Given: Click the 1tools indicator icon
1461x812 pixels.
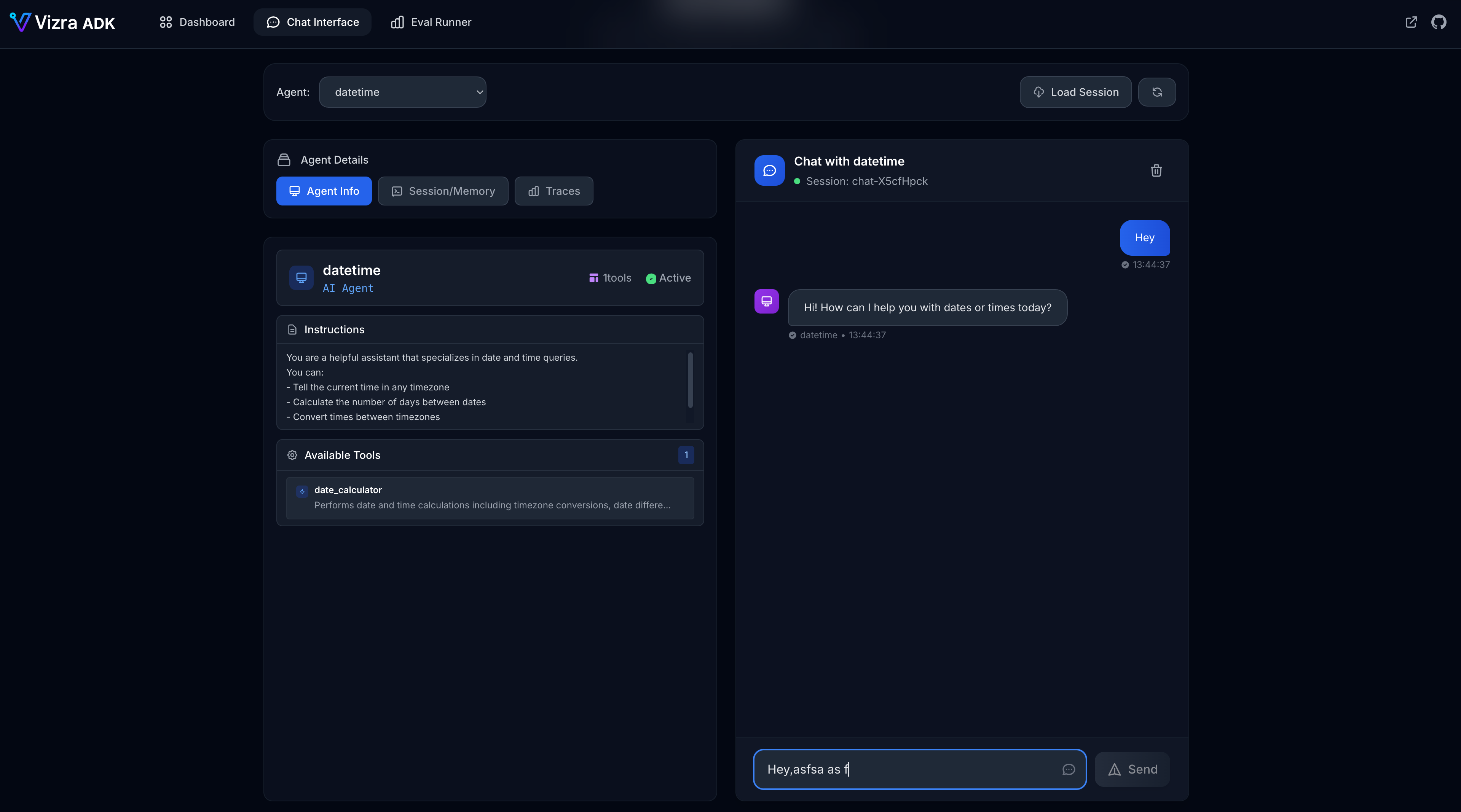Looking at the screenshot, I should (593, 278).
